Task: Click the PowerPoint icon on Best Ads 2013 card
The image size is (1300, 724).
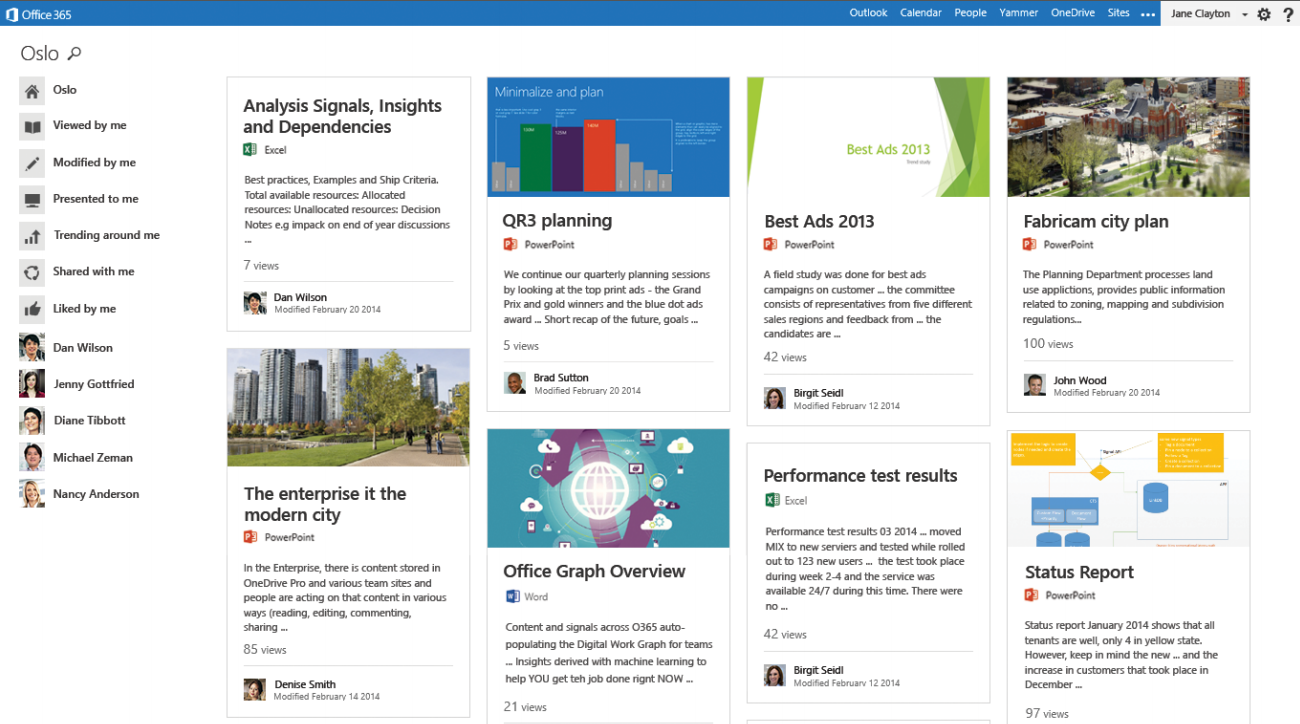Action: [x=770, y=244]
